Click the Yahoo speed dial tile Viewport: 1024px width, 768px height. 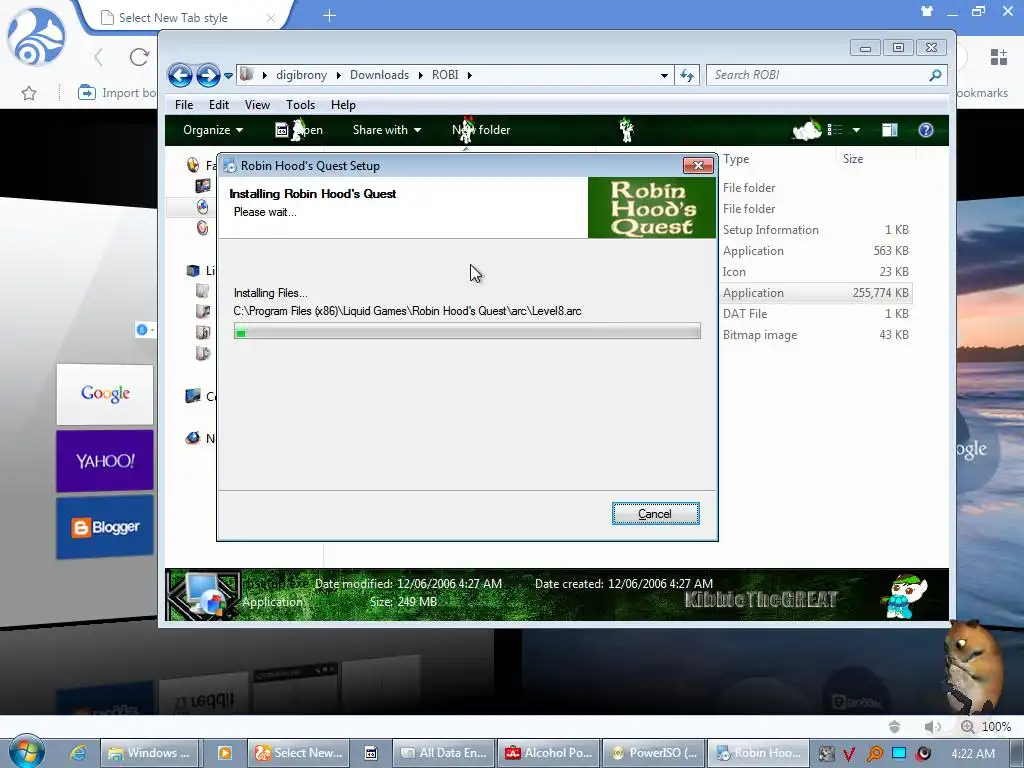click(x=105, y=461)
